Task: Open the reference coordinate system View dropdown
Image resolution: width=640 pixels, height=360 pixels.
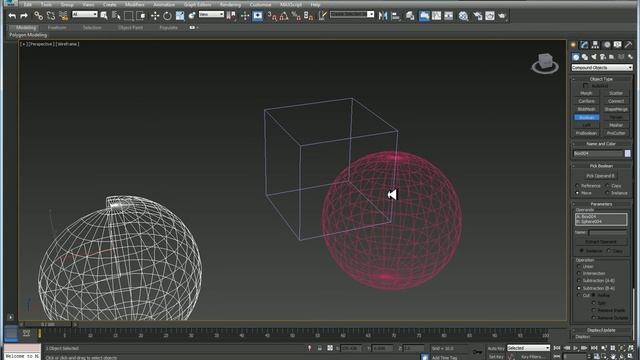Action: point(211,14)
